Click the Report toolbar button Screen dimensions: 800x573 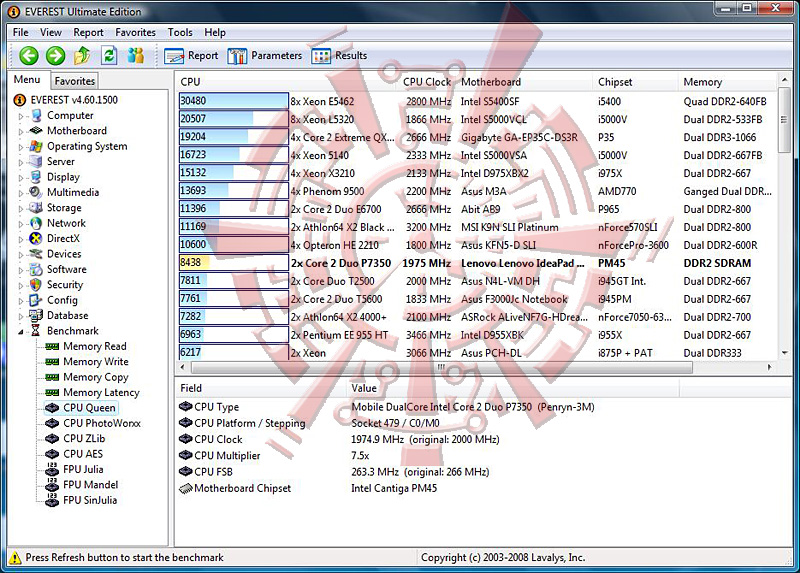[191, 56]
